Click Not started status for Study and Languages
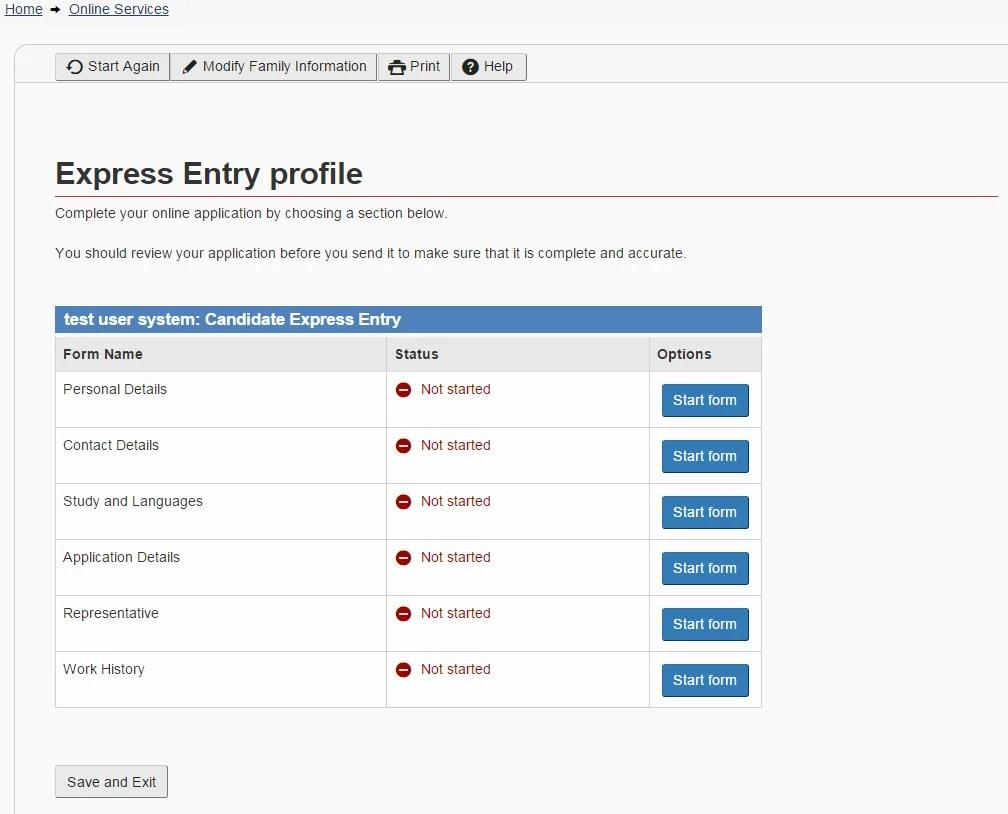 point(456,501)
